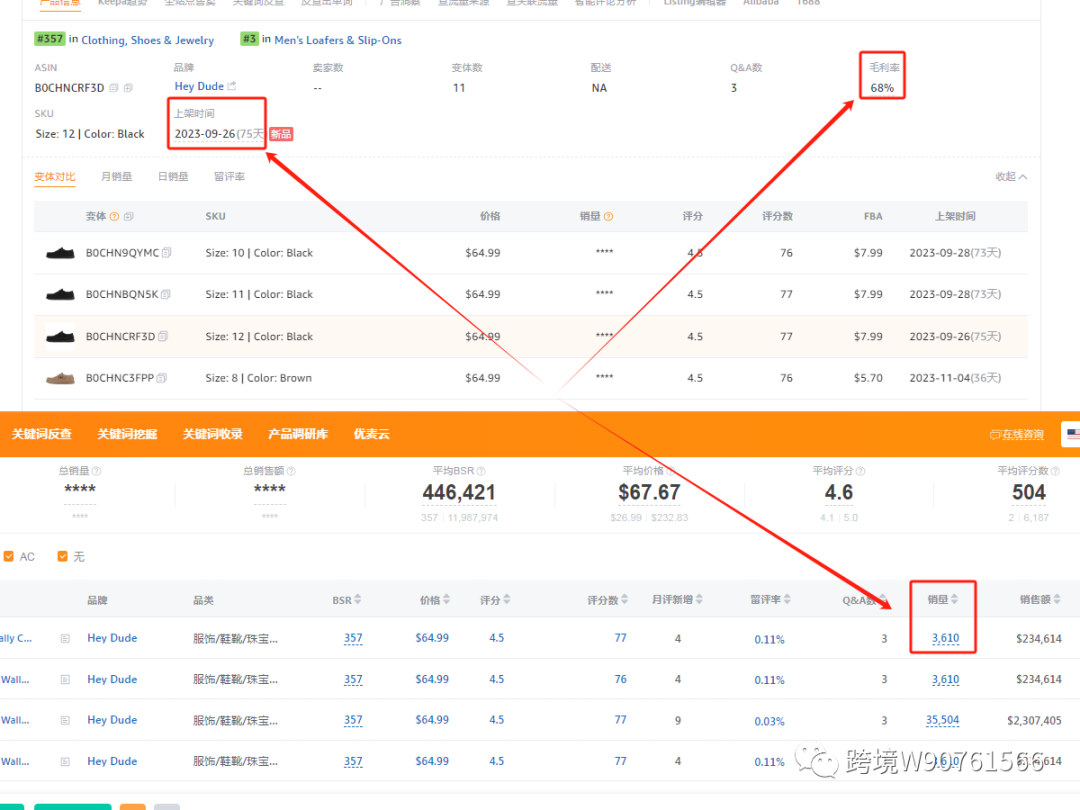Screen dimensions: 1080x810
Task: Collapse the variant panel with 收起
Action: click(x=1011, y=177)
